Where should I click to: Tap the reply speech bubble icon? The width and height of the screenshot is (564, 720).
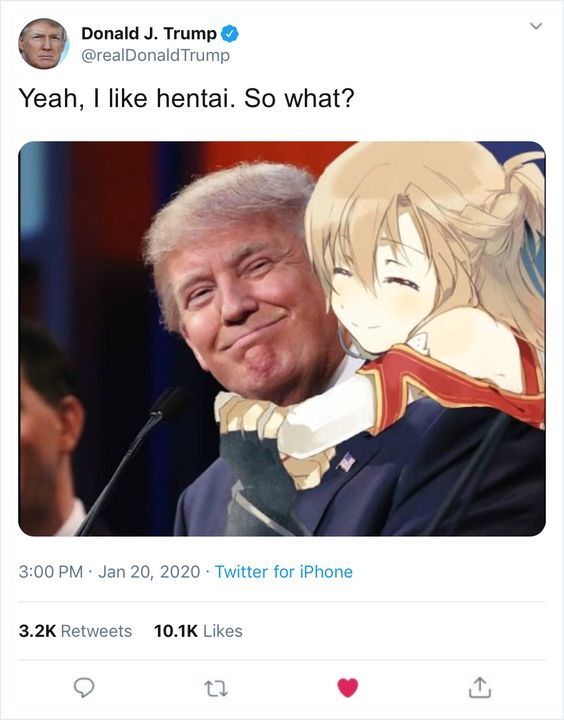coord(84,688)
